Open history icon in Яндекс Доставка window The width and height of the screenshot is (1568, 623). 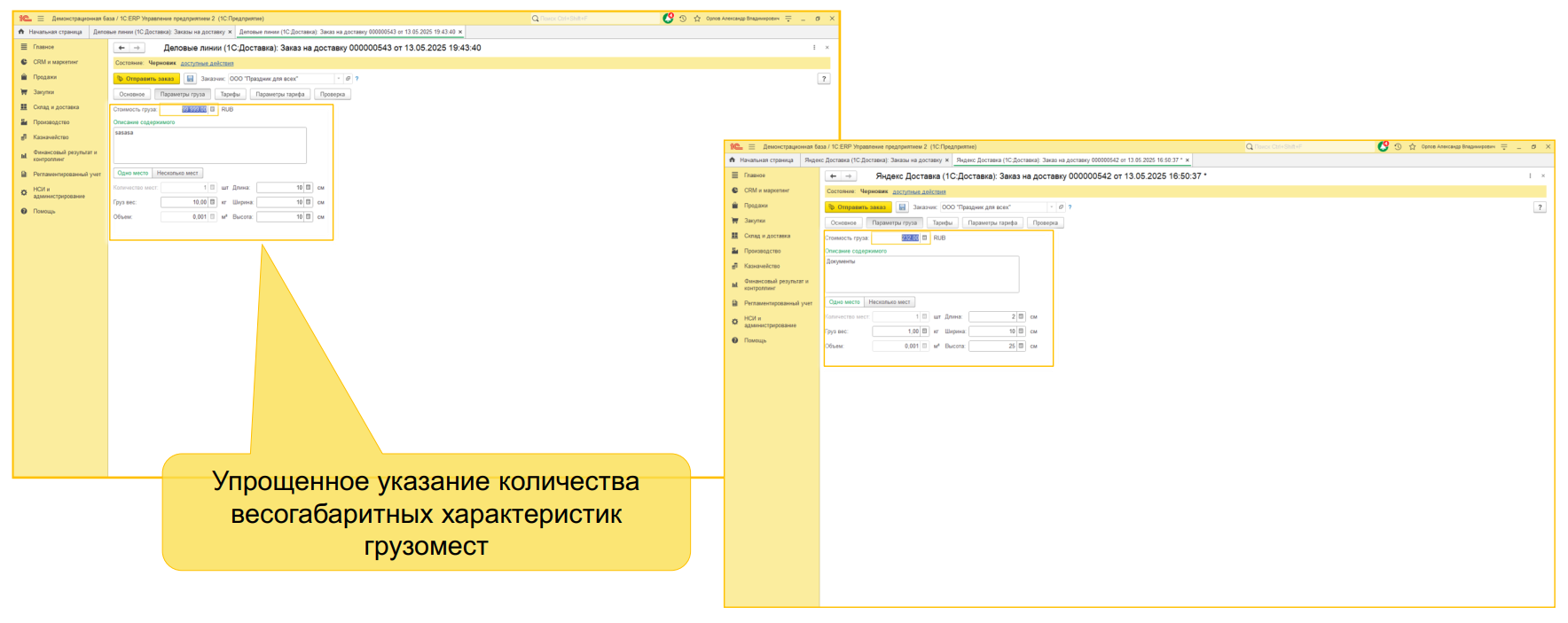click(x=1398, y=146)
